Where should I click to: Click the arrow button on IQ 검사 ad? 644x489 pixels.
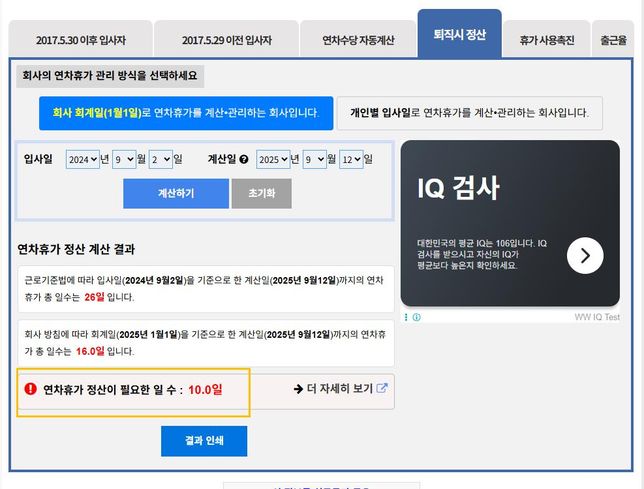tap(585, 256)
